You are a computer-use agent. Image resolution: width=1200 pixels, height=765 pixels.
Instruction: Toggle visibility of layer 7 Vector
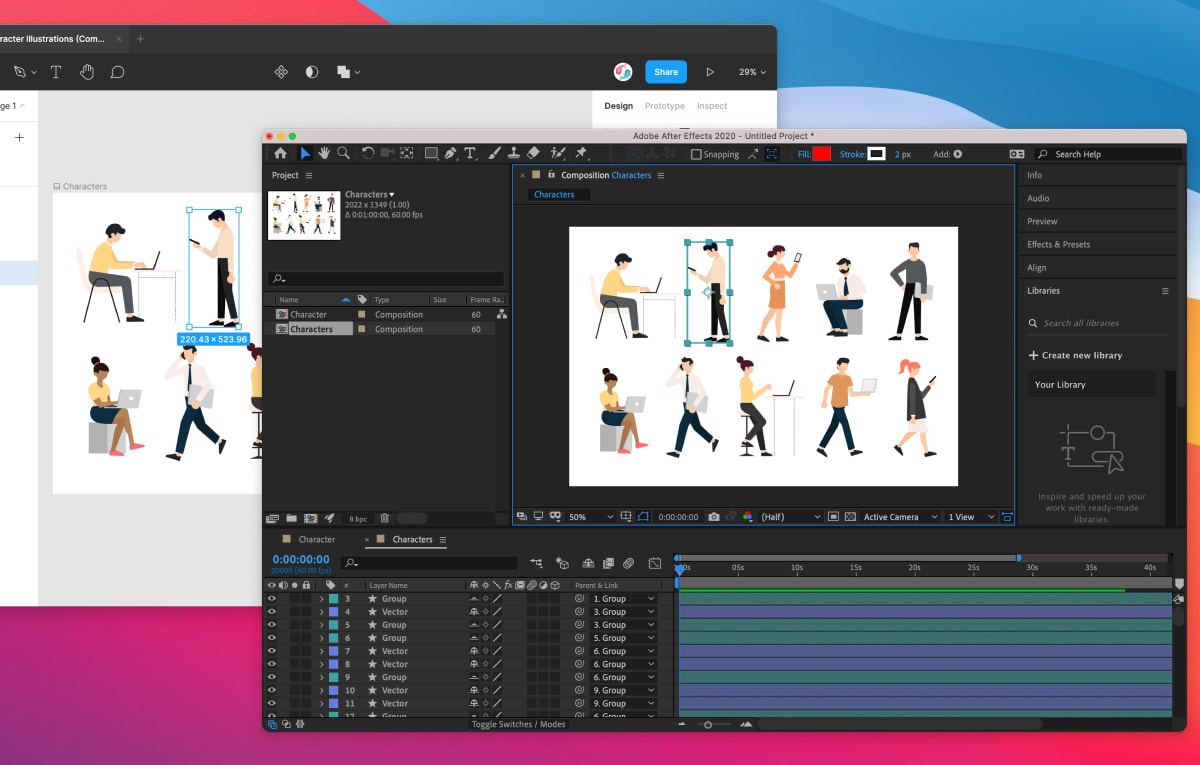[x=271, y=651]
